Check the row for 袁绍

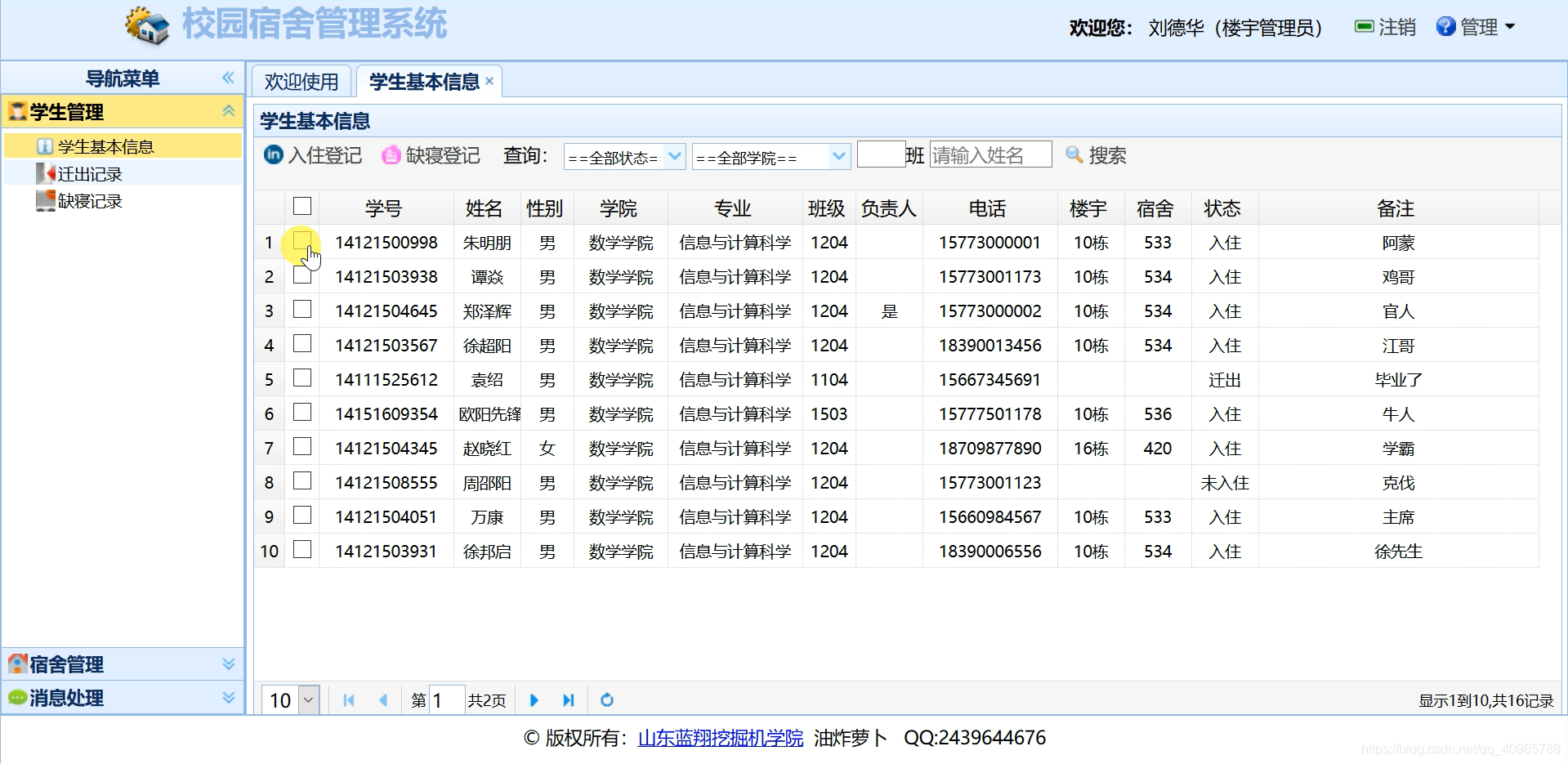pos(302,378)
